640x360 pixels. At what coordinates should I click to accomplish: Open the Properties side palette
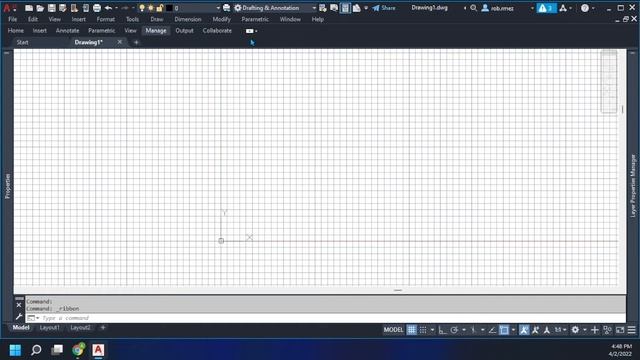7,186
